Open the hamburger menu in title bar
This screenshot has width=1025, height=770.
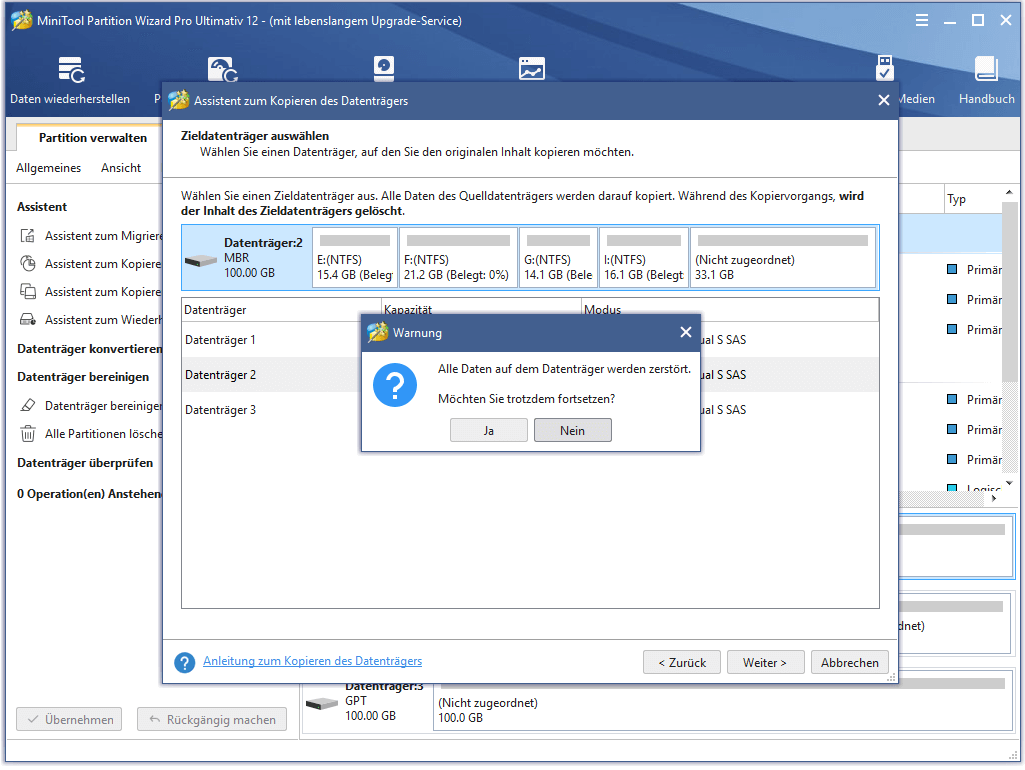tap(922, 20)
